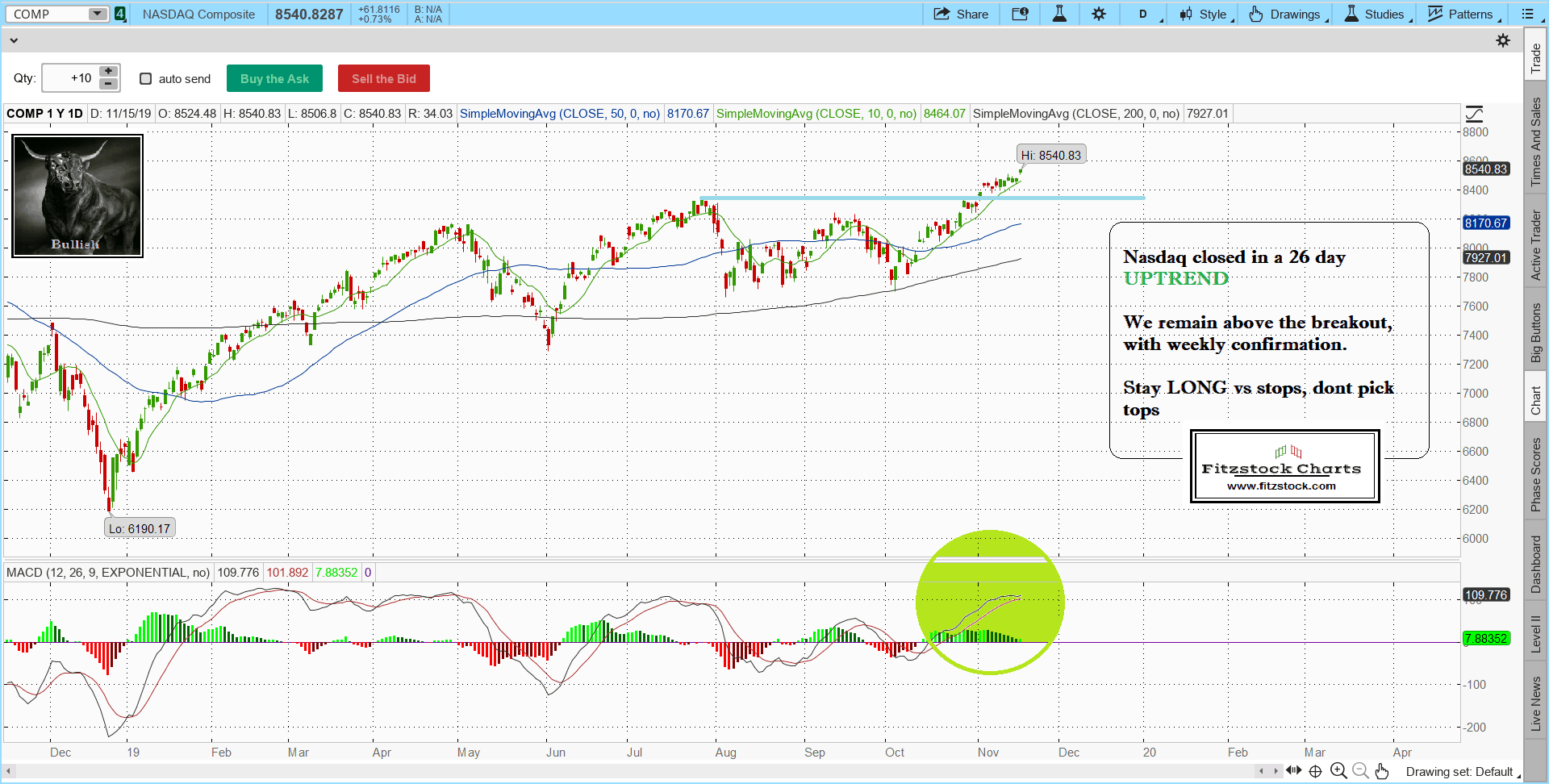
Task: Enable the auto send checkbox
Action: click(146, 79)
